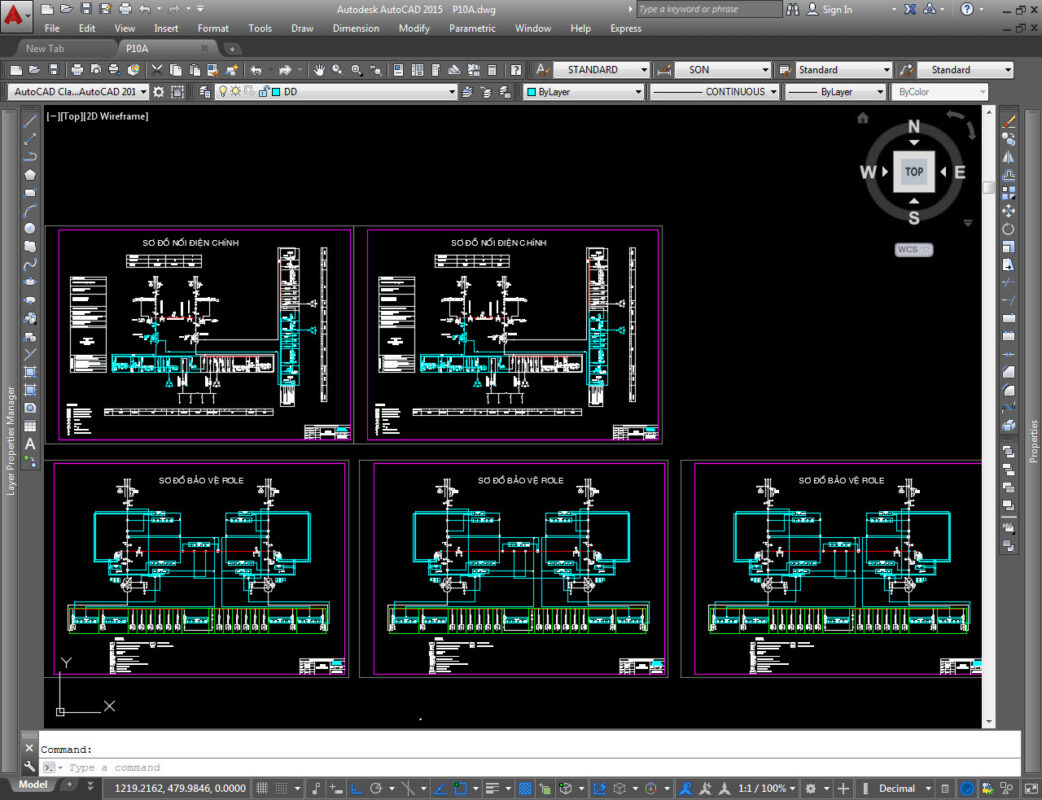1042x800 pixels.
Task: Click the Workspace settings gear icon
Action: [x=158, y=92]
